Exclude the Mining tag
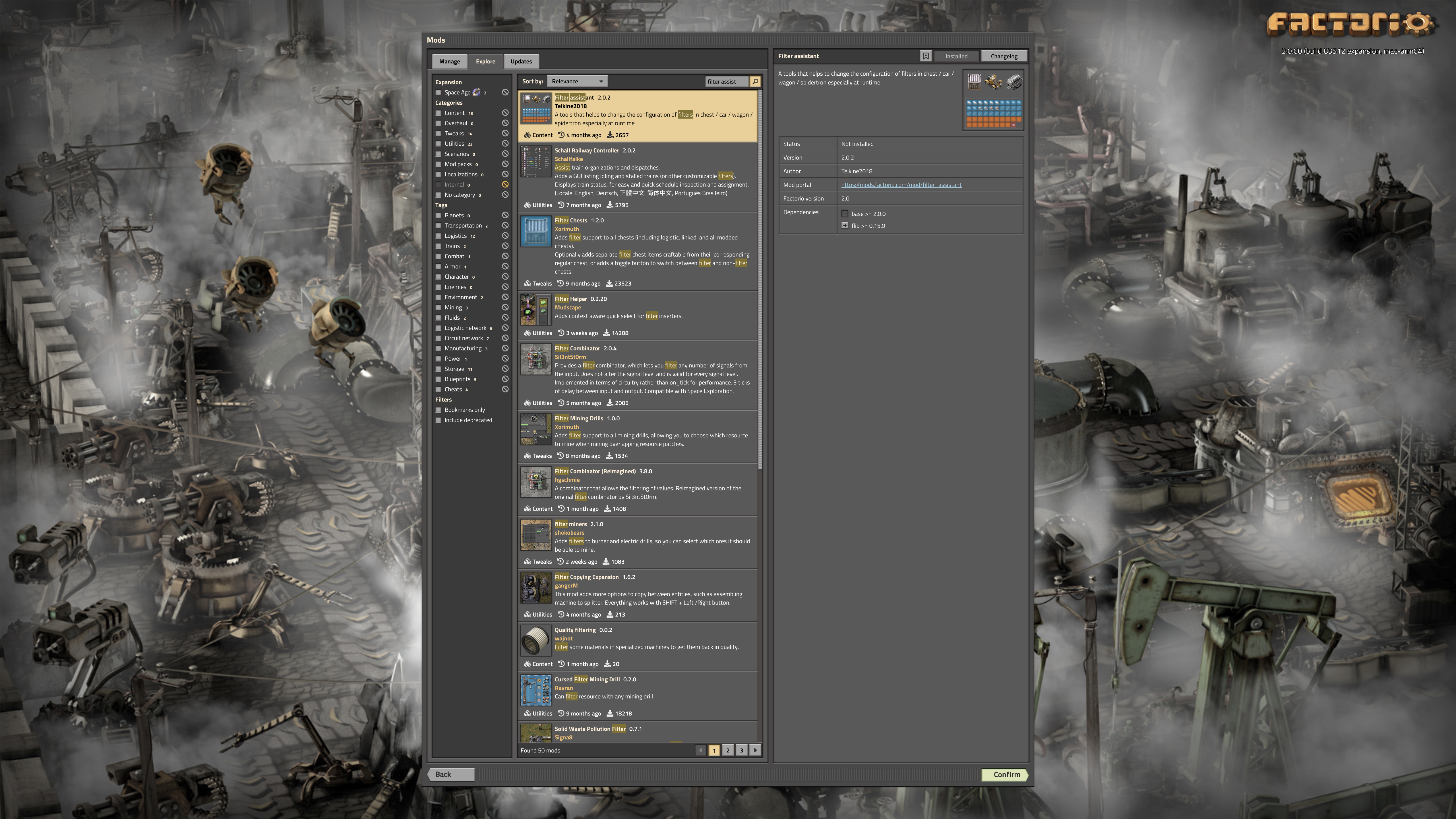 (x=505, y=307)
